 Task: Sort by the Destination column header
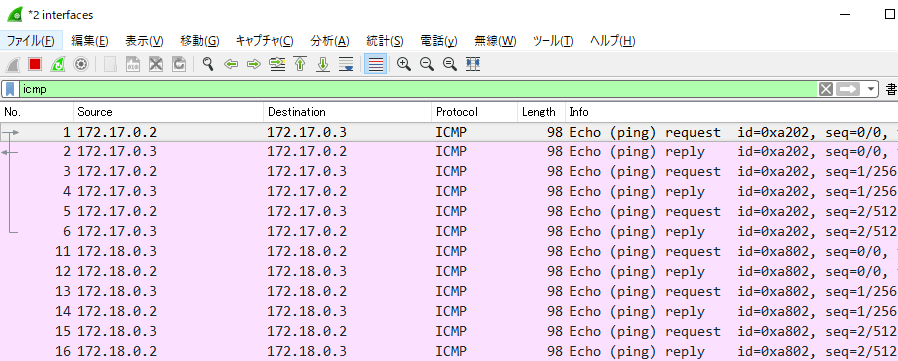coord(348,112)
